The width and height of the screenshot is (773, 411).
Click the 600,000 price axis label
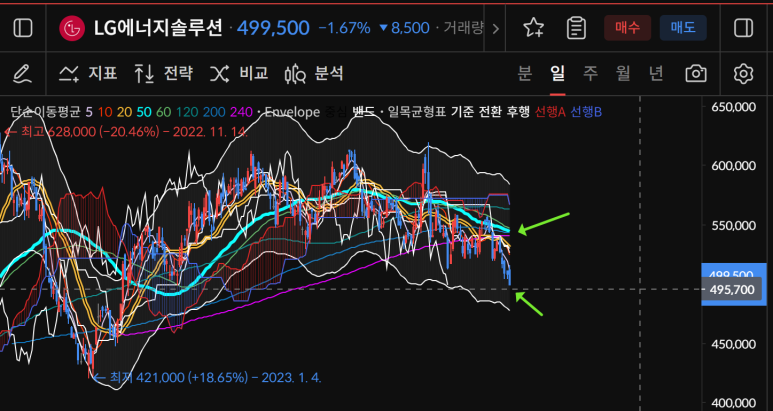tap(734, 166)
